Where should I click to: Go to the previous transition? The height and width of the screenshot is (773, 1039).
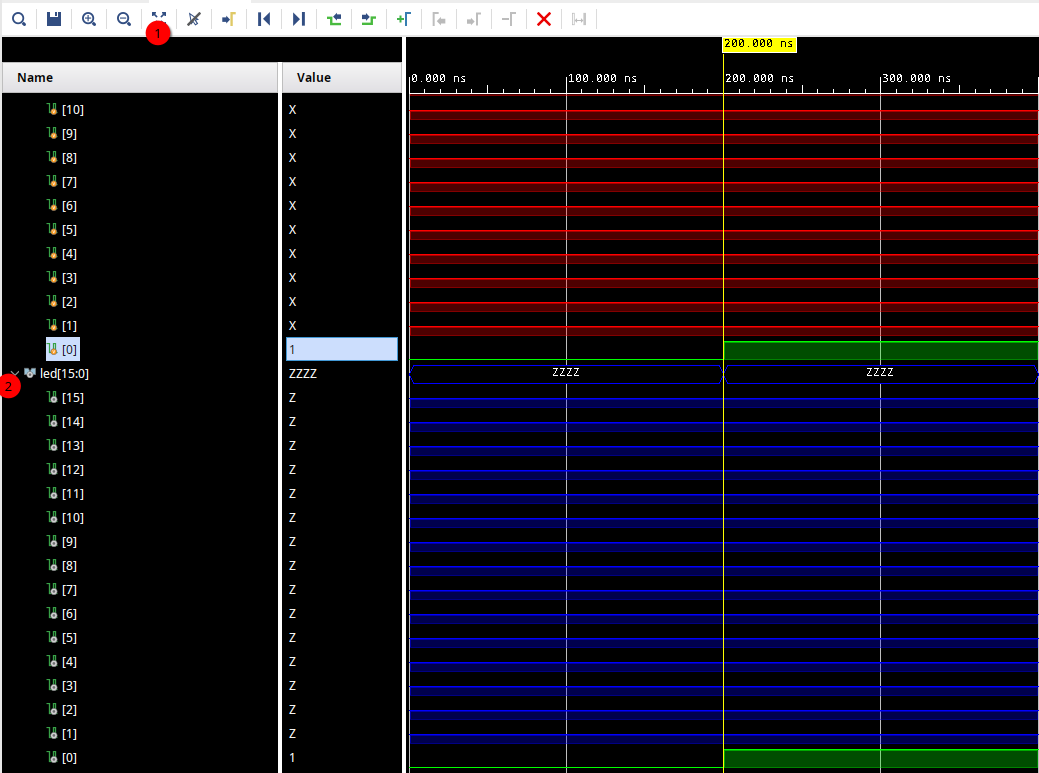coord(334,19)
